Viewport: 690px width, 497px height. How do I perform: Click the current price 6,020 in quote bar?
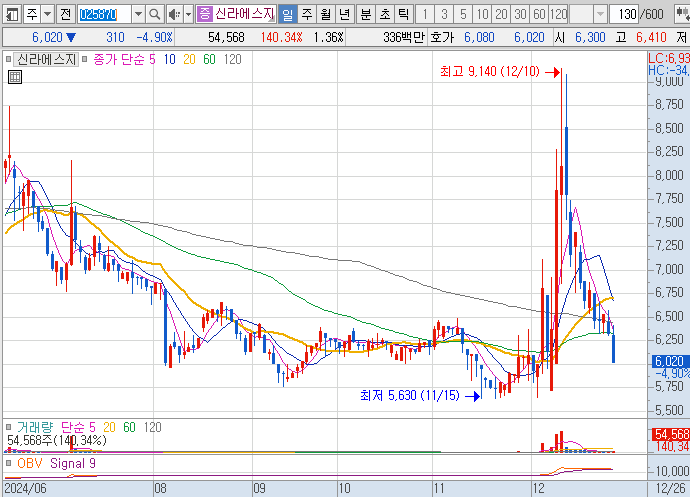pyautogui.click(x=48, y=37)
